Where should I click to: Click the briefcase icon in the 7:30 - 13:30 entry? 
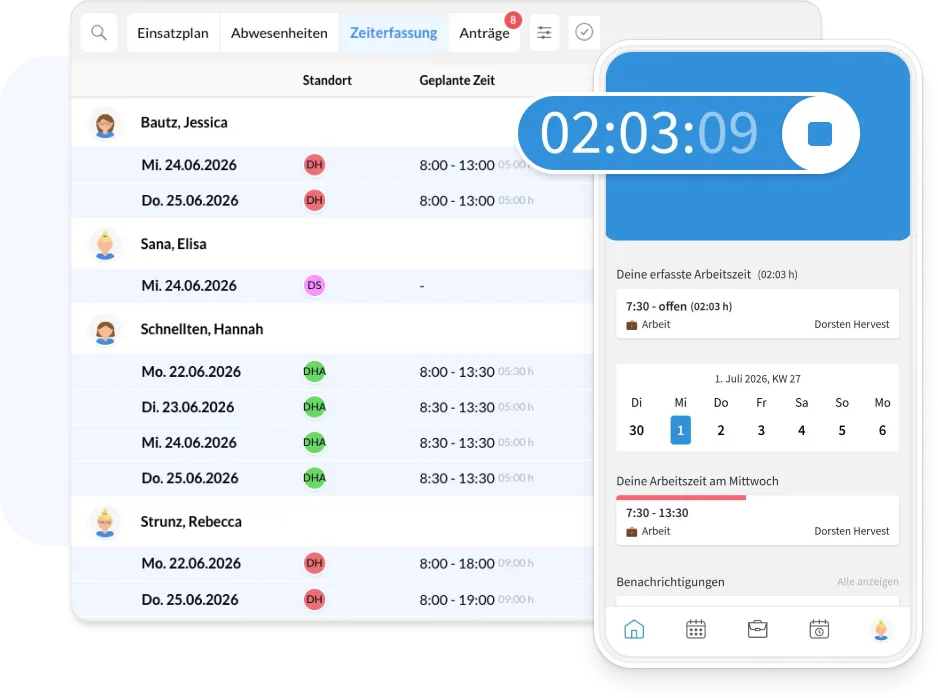tap(631, 531)
